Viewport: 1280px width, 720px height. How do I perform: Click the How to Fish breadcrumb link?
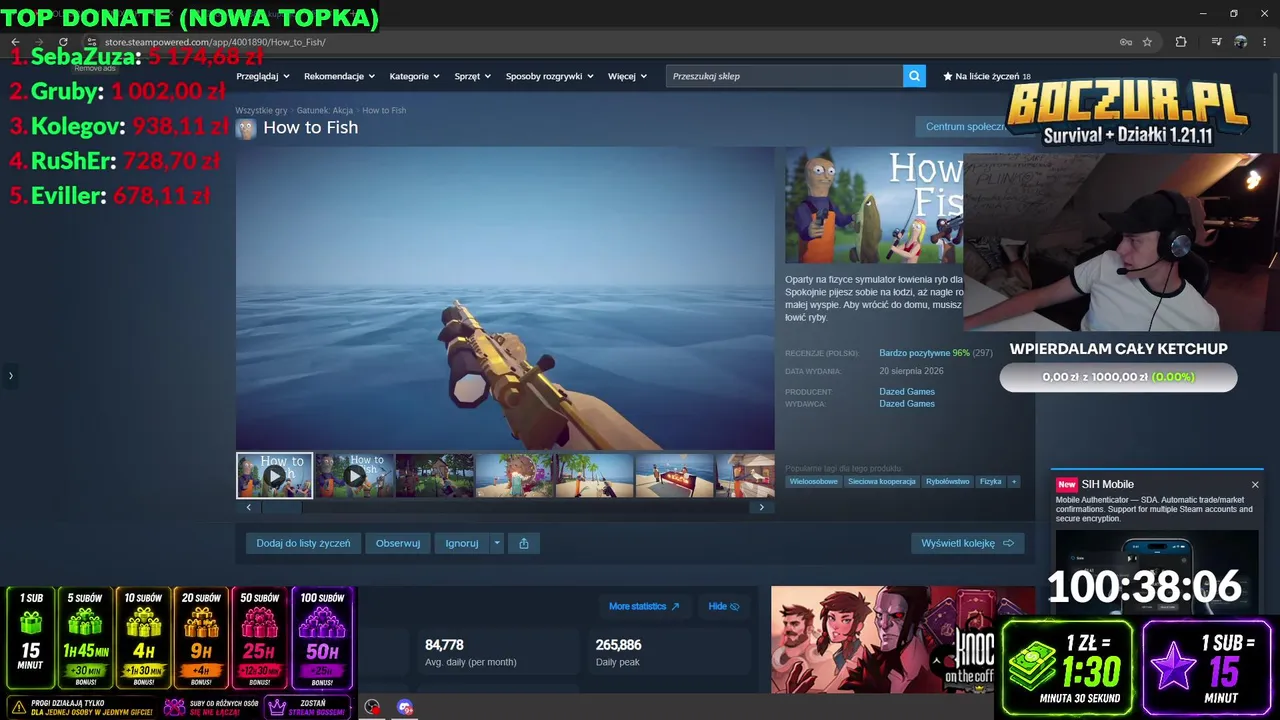[384, 110]
